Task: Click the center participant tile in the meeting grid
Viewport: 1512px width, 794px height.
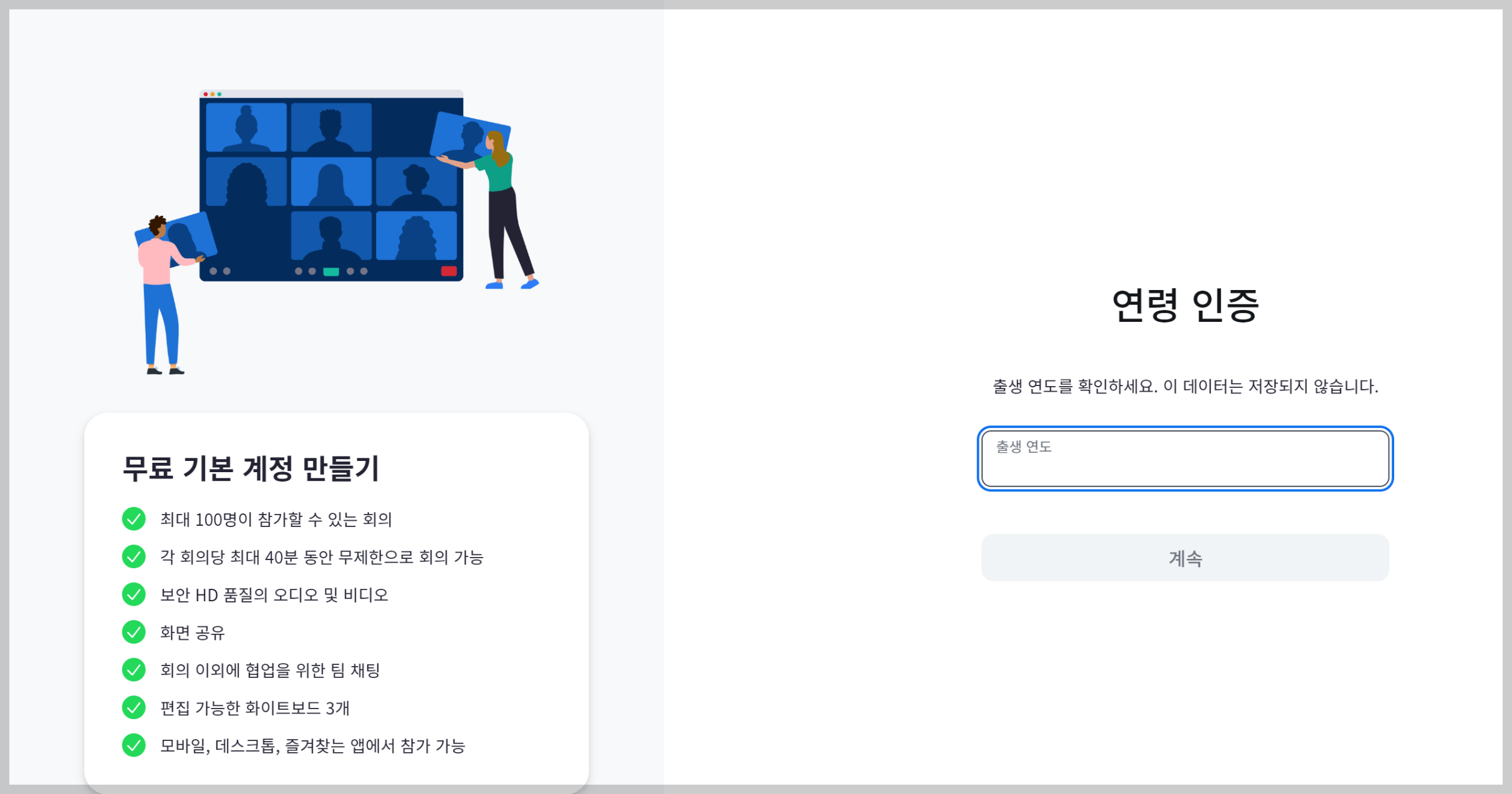Action: (x=331, y=182)
